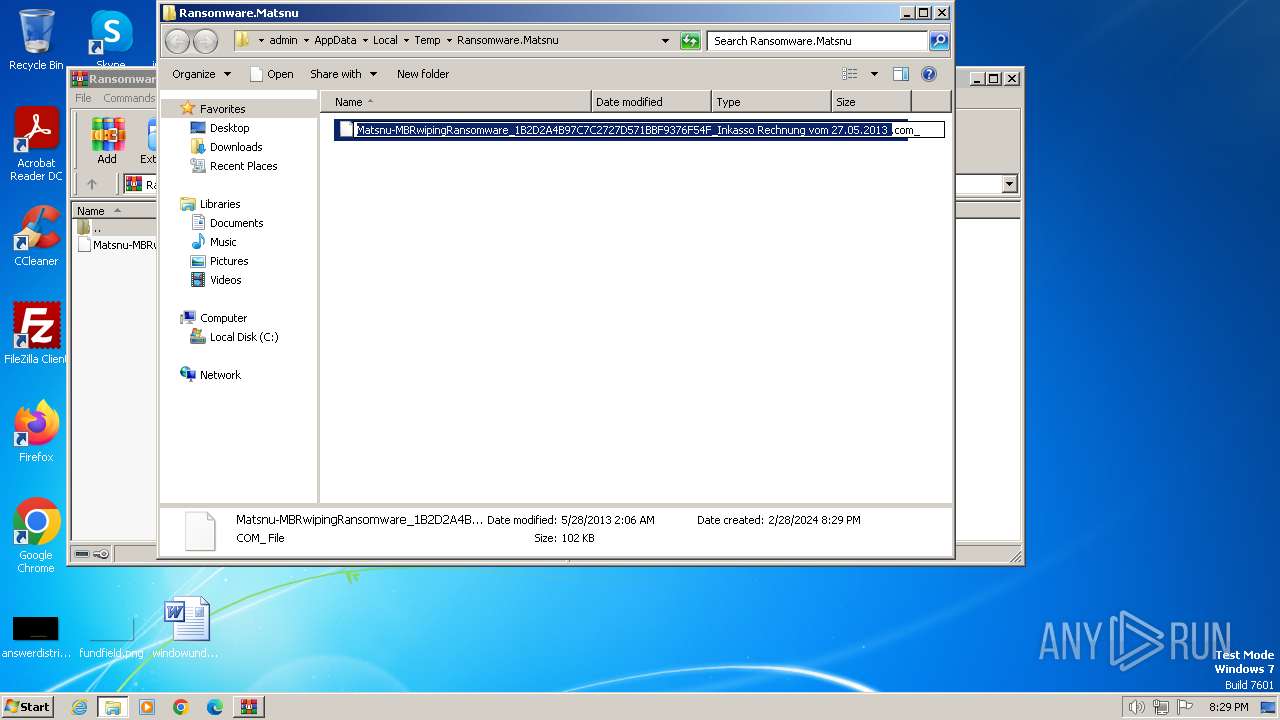The width and height of the screenshot is (1280, 720).
Task: Sort by Type column header
Action: click(x=771, y=102)
